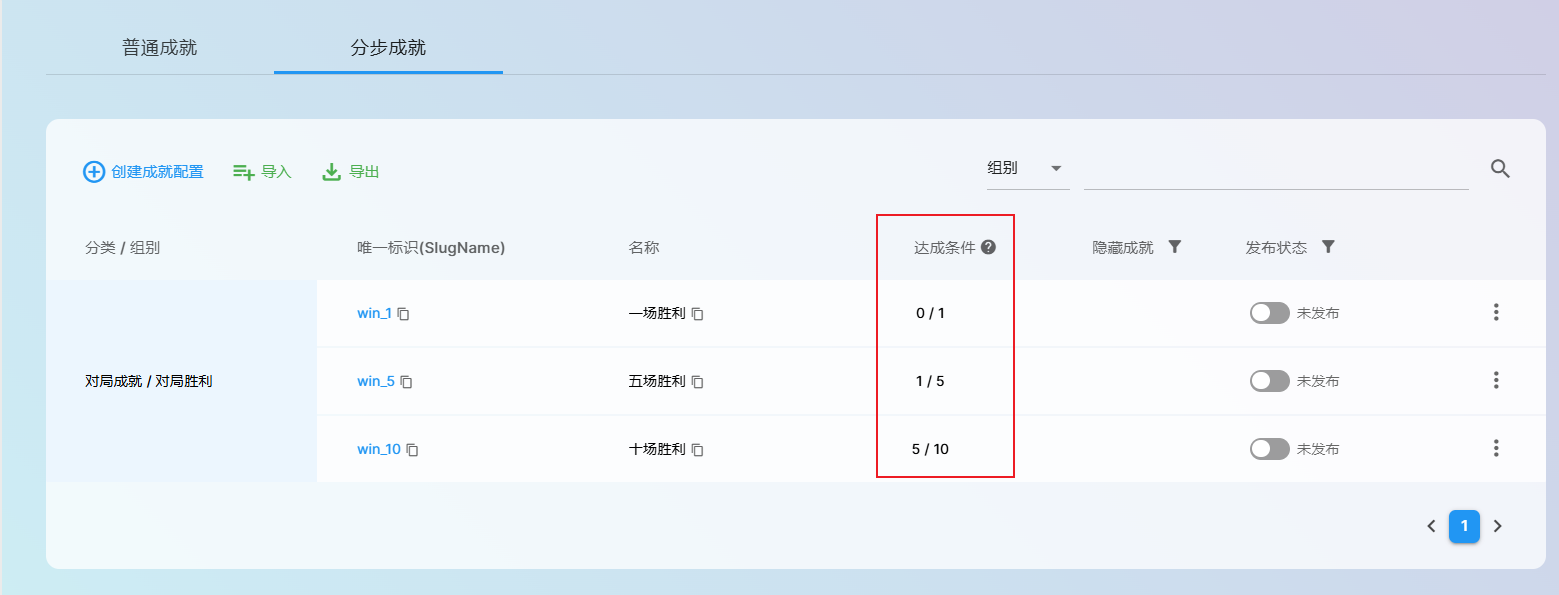Filter by 发布状态 column
The width and height of the screenshot is (1559, 595).
[1328, 247]
